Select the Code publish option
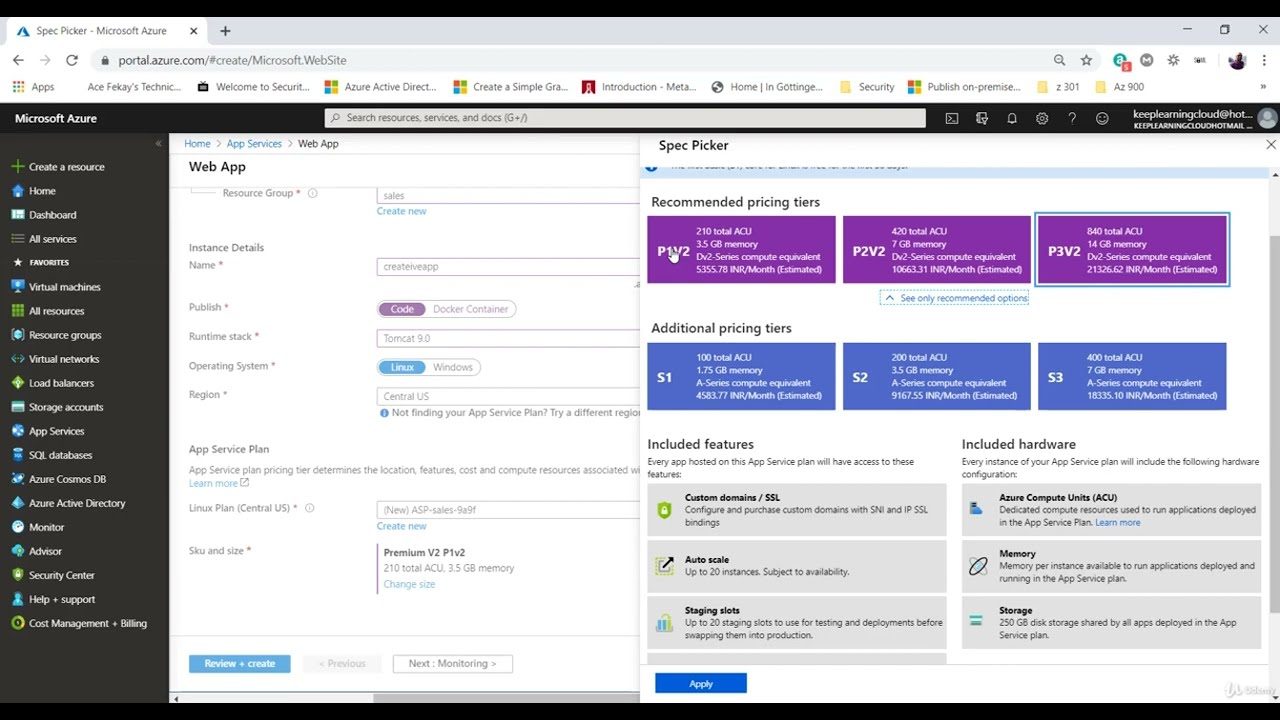 (402, 309)
